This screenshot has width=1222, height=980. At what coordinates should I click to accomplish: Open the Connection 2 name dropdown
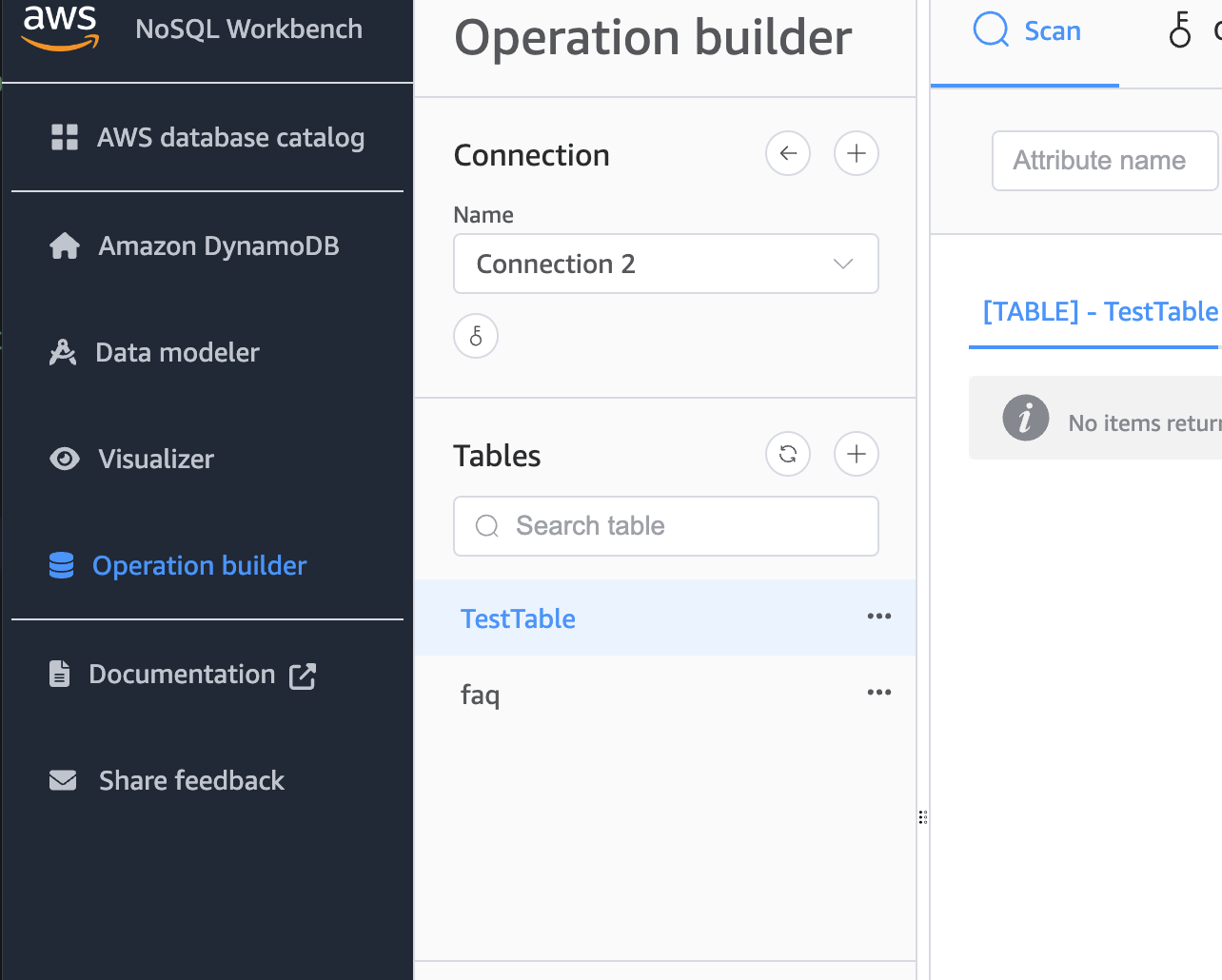[x=666, y=264]
